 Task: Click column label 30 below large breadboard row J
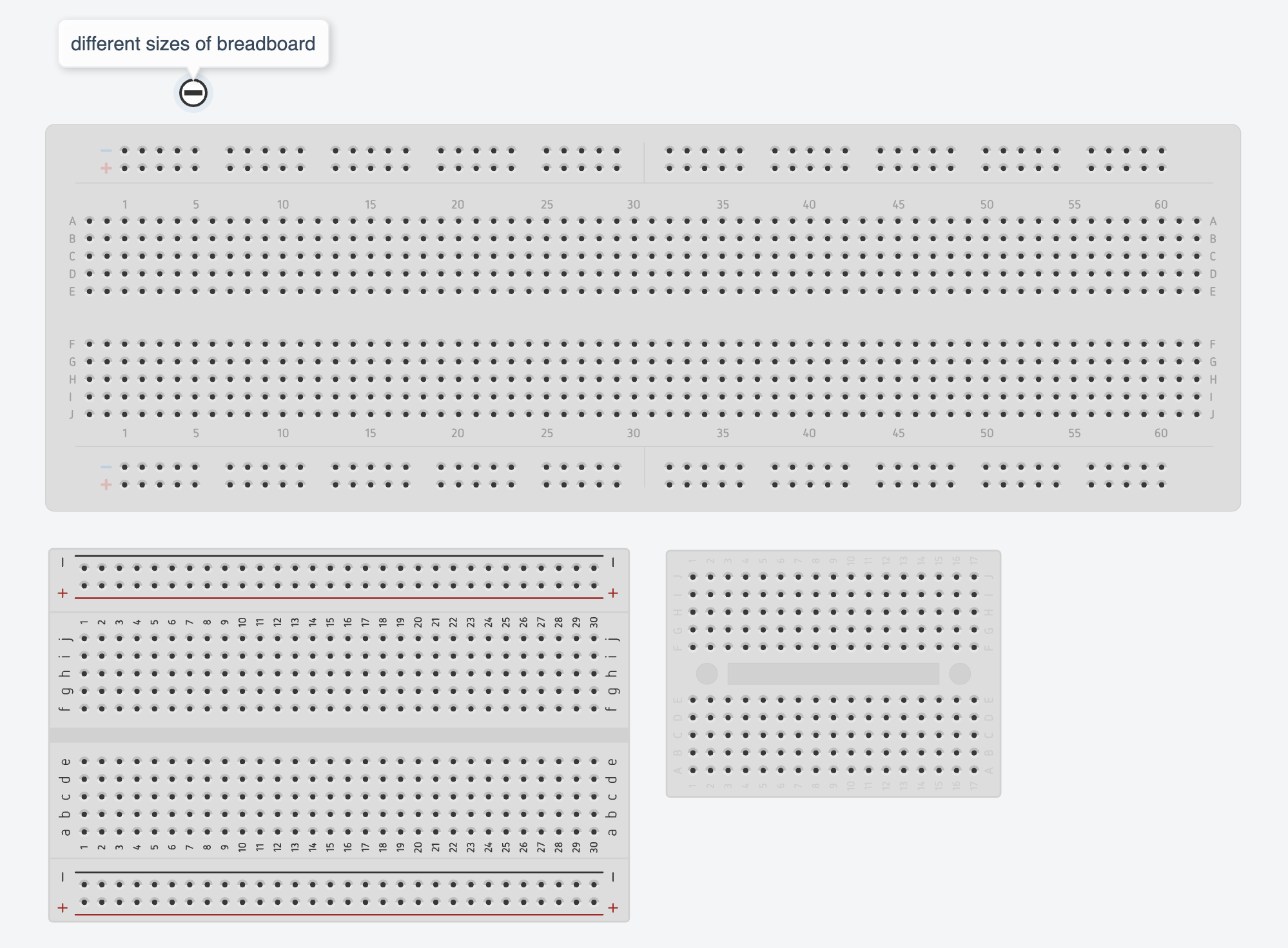click(x=634, y=433)
